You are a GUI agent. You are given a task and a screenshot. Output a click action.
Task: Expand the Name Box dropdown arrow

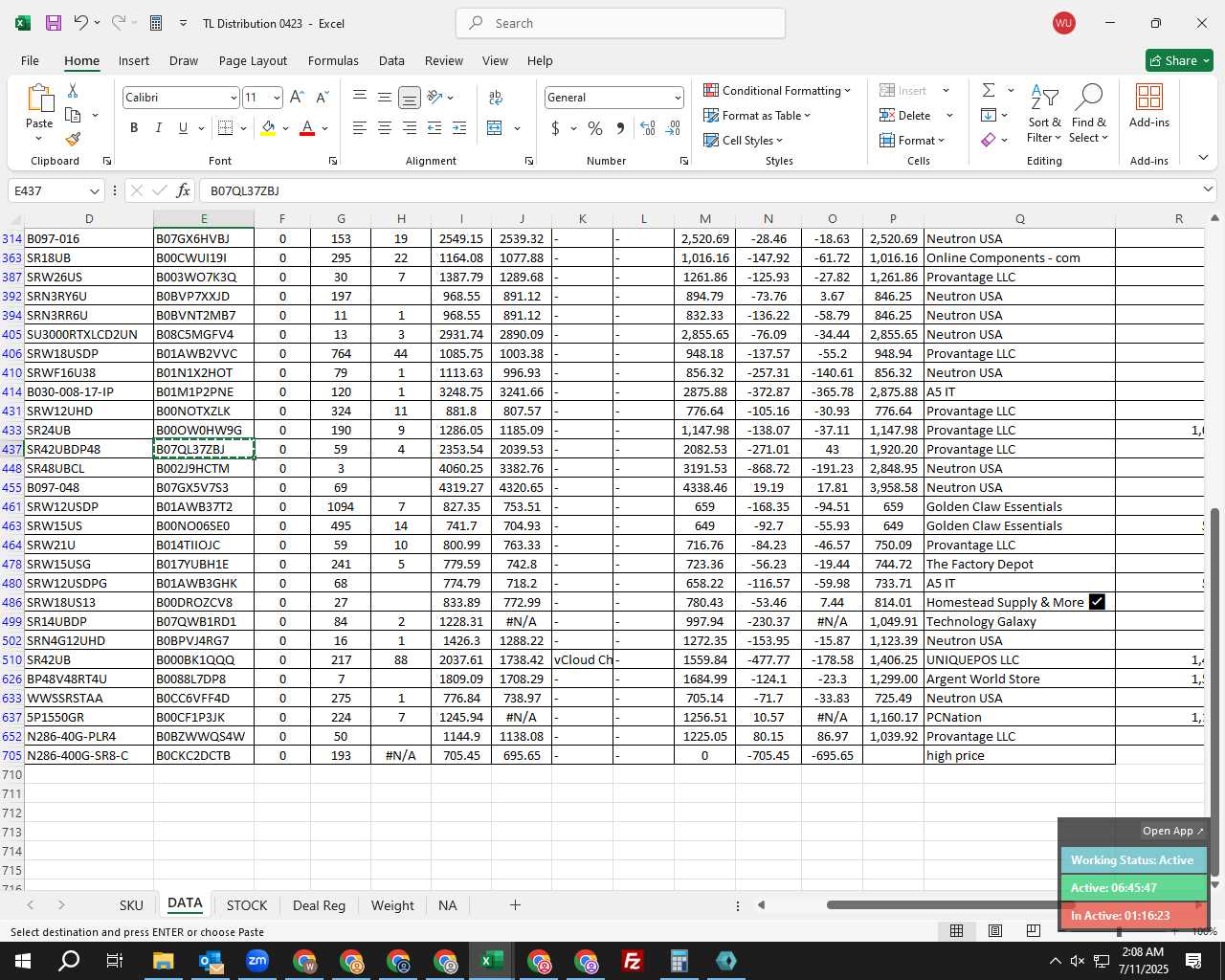point(94,190)
